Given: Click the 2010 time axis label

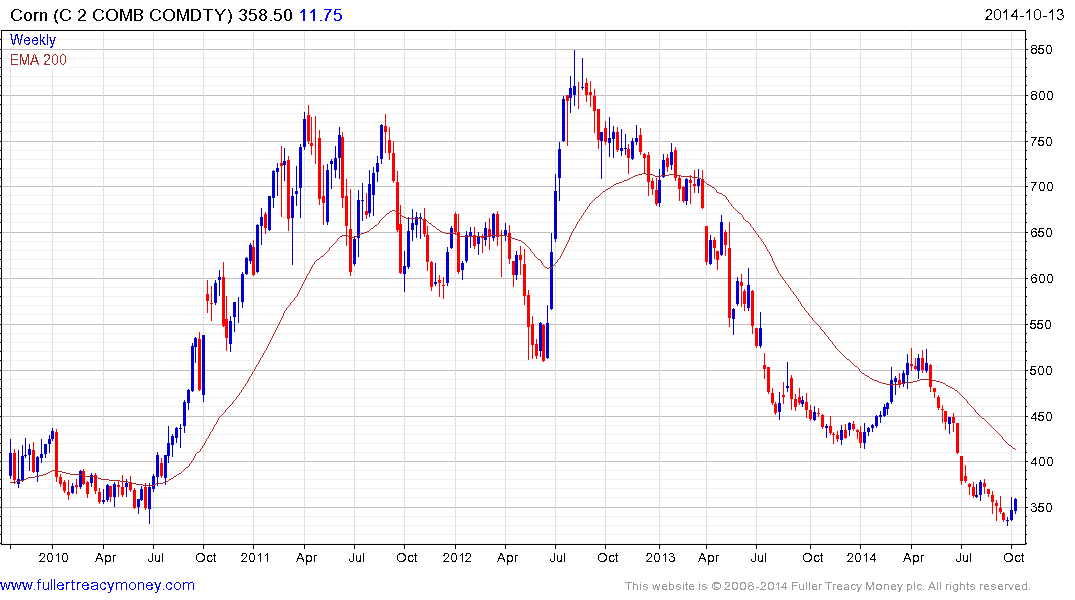Looking at the screenshot, I should (53, 557).
